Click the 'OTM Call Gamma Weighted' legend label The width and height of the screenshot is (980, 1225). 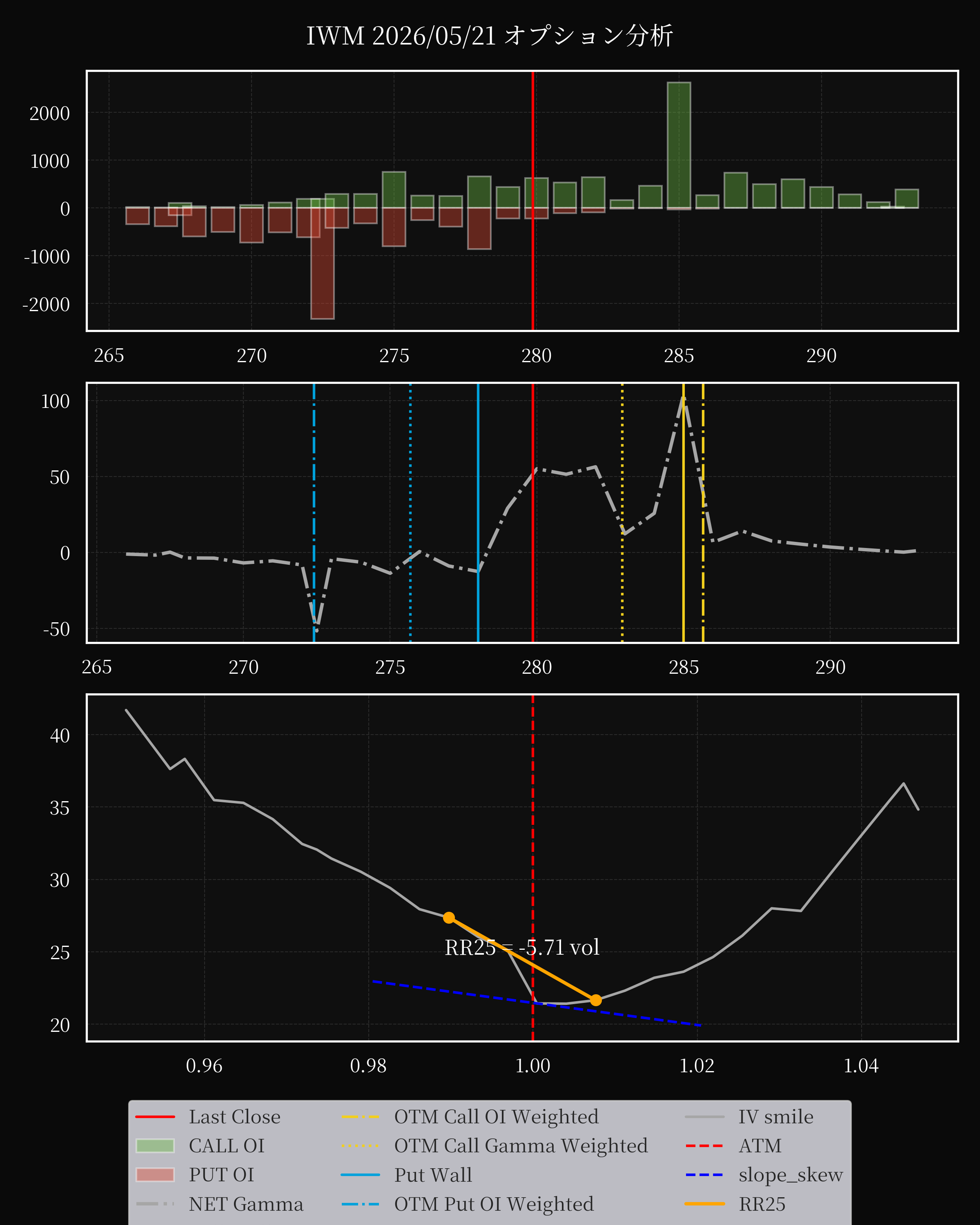tap(521, 1145)
